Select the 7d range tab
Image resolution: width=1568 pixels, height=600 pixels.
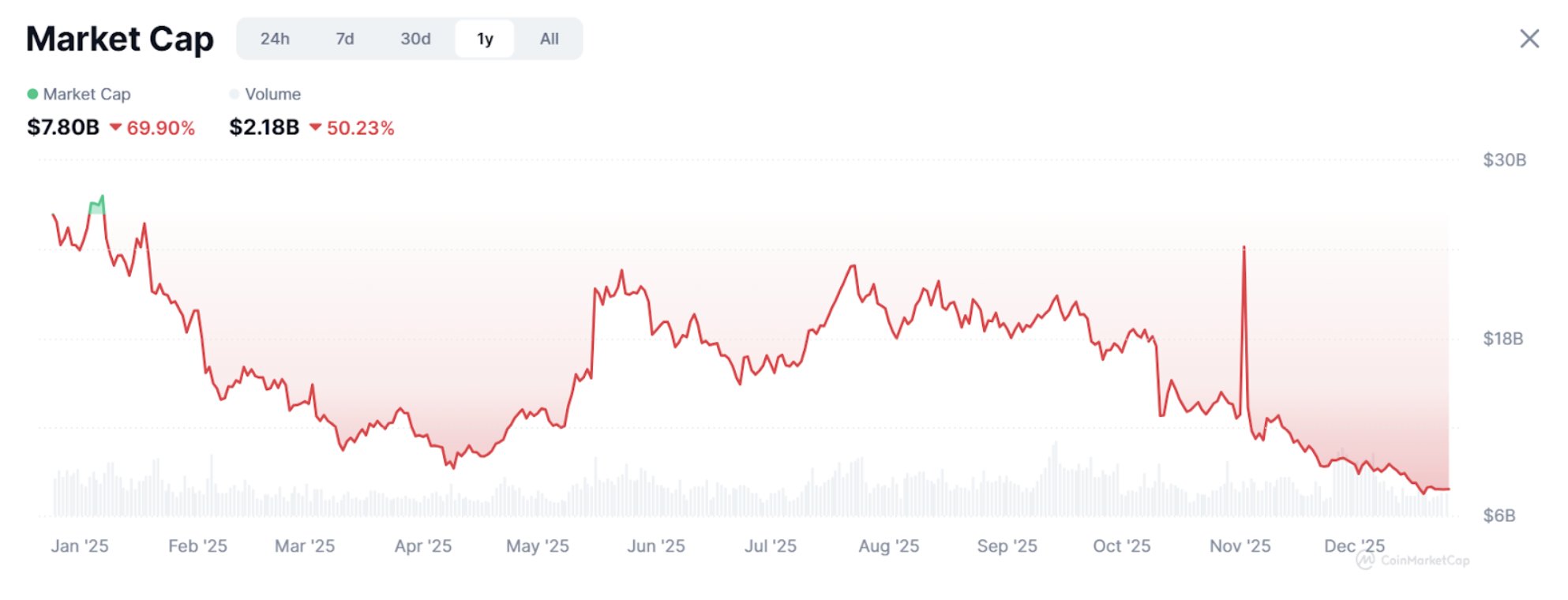pyautogui.click(x=345, y=39)
